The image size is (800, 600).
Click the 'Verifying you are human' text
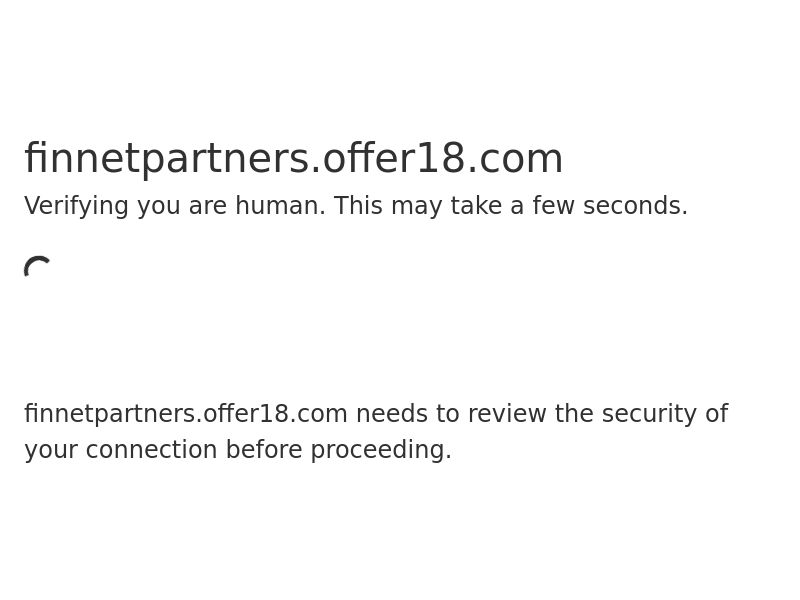pos(174,206)
